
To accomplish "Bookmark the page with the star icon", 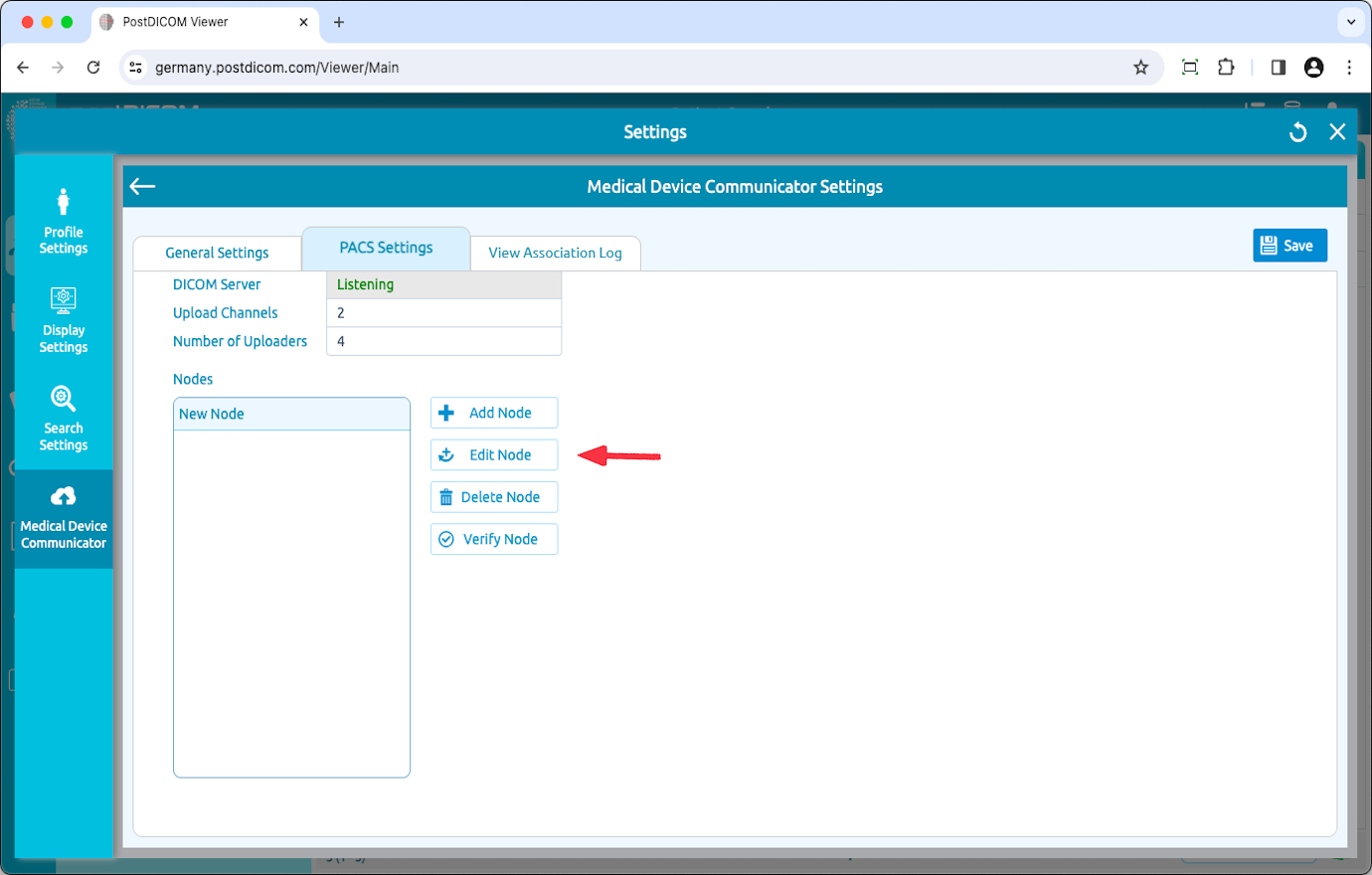I will point(1140,67).
